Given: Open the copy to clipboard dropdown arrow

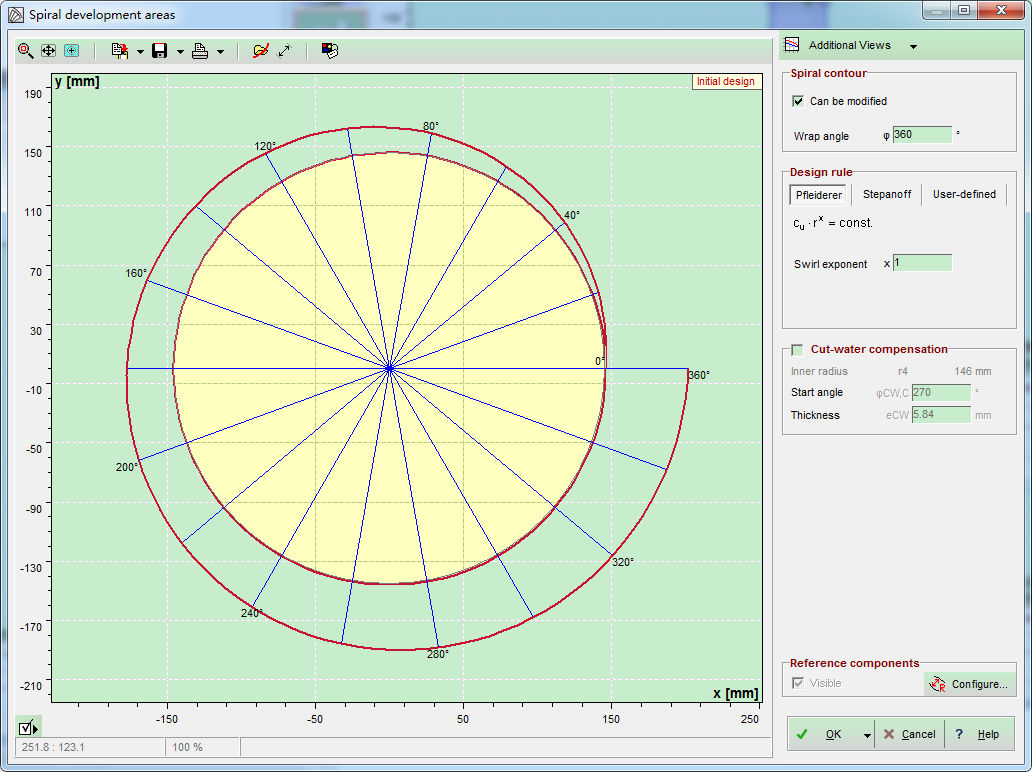Looking at the screenshot, I should click(x=140, y=51).
